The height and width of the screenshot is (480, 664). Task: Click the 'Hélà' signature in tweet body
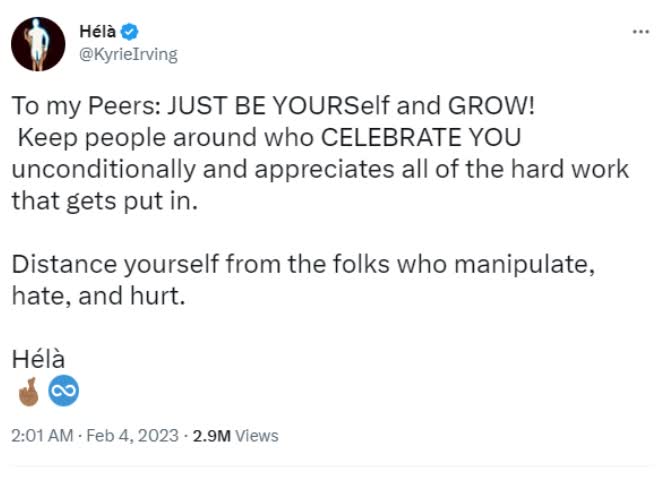(x=38, y=359)
